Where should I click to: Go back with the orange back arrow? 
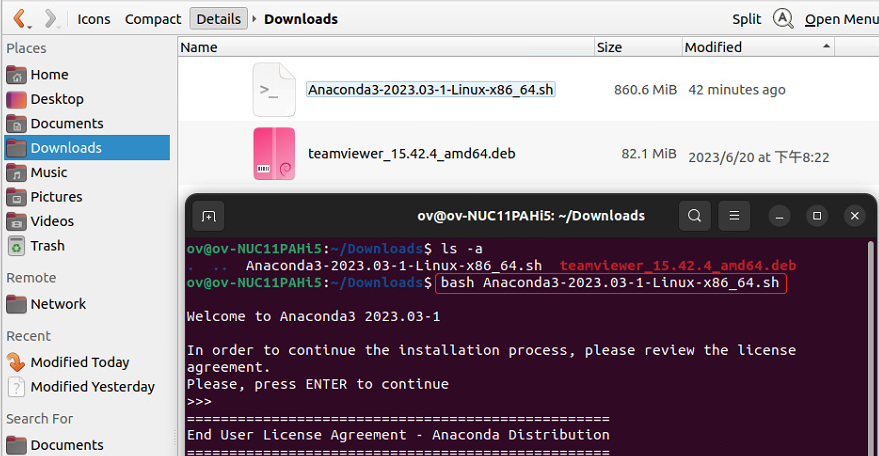pyautogui.click(x=21, y=19)
